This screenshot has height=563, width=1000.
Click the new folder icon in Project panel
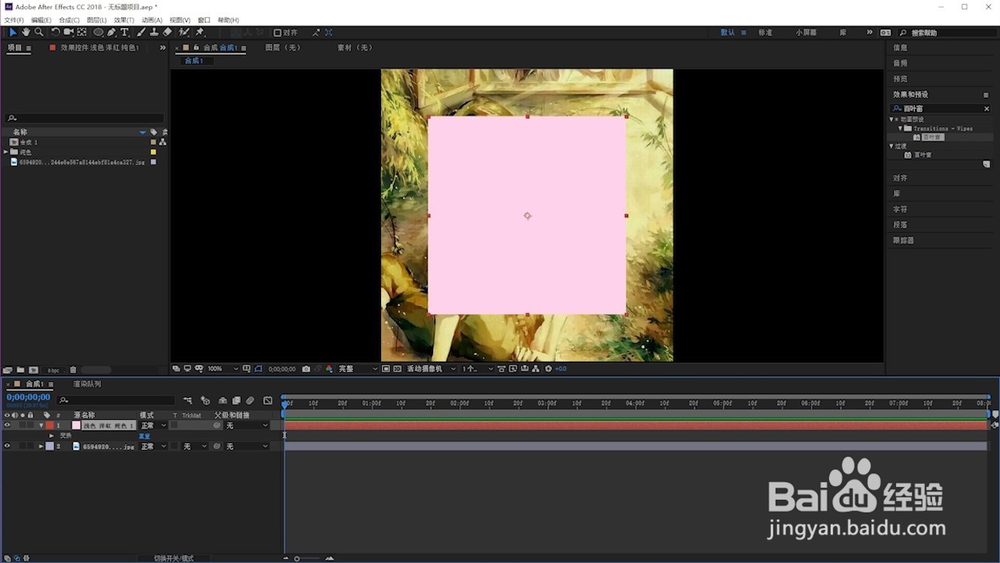(x=20, y=370)
